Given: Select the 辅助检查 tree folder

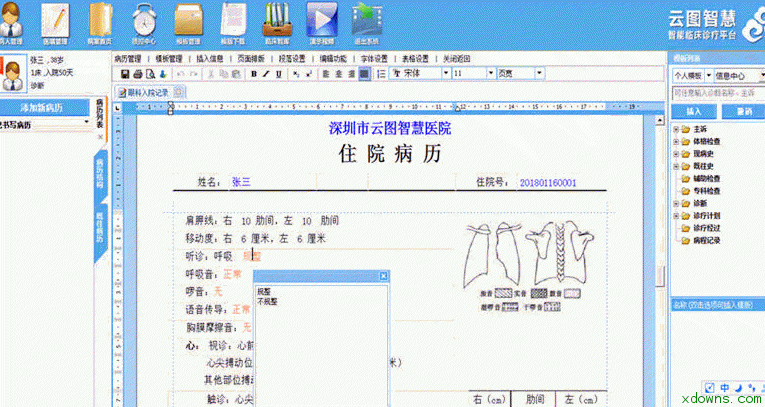Looking at the screenshot, I should click(702, 179).
